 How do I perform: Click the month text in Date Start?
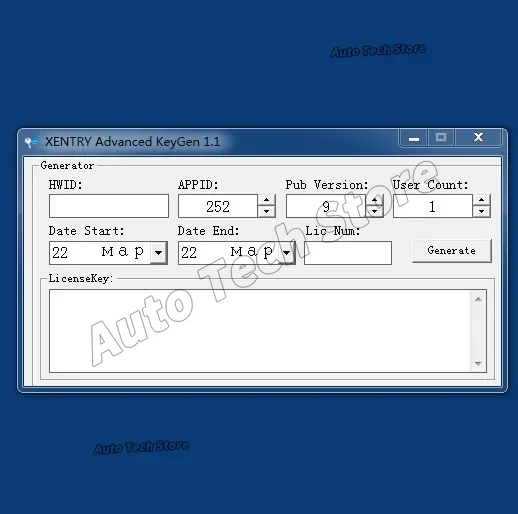click(x=123, y=252)
